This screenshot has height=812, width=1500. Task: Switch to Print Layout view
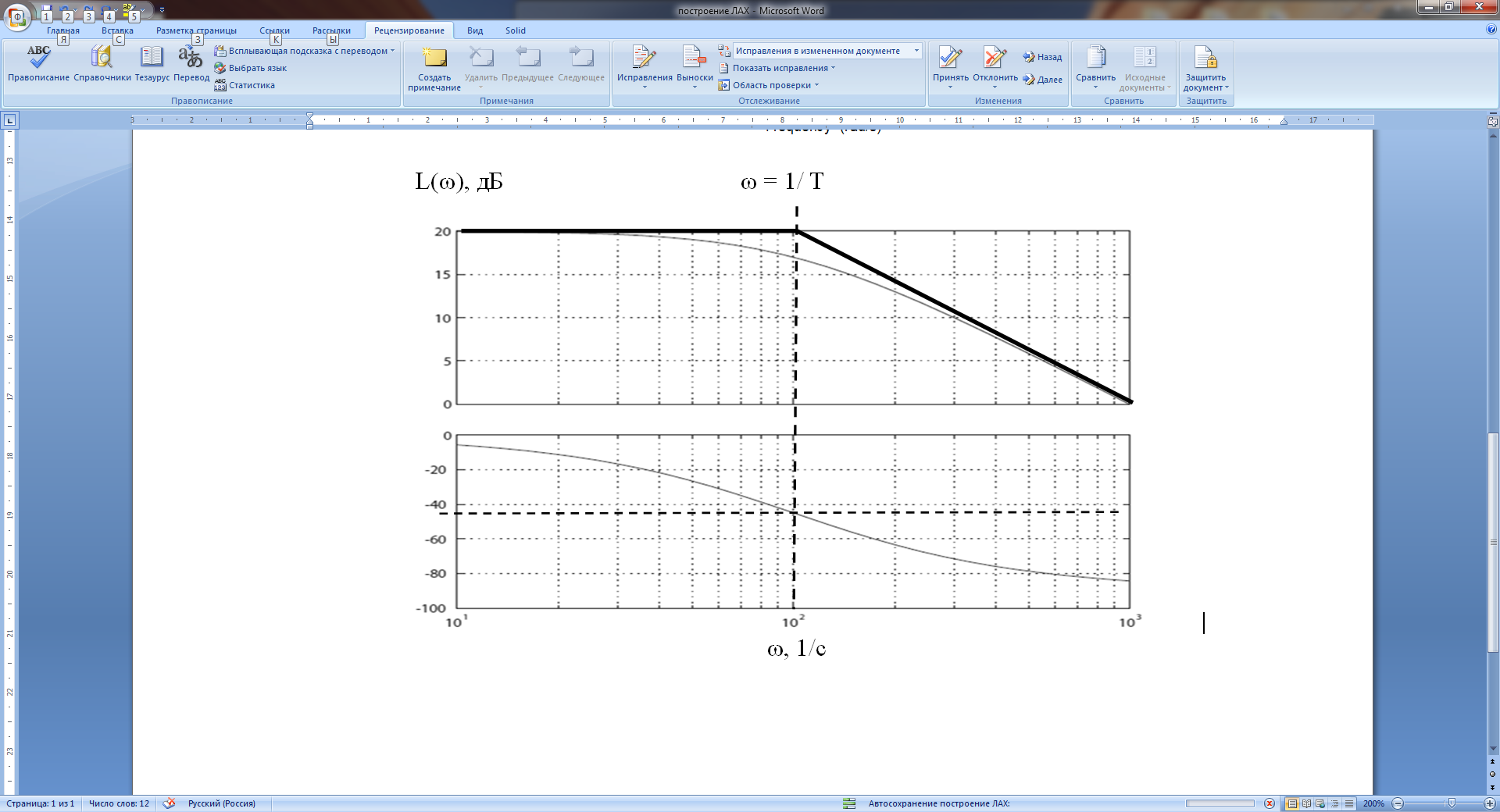click(1292, 803)
